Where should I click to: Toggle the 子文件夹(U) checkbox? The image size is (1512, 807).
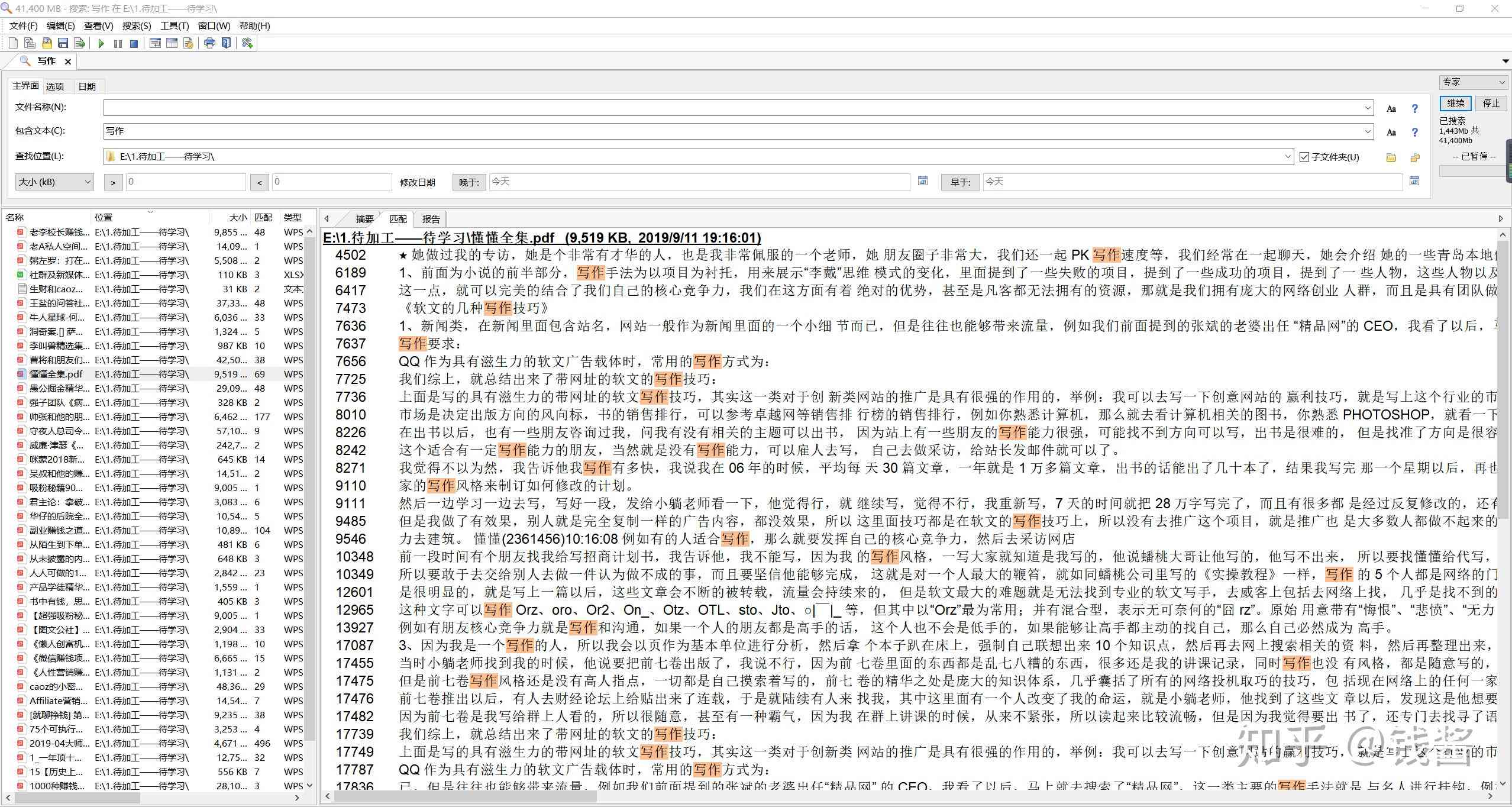pyautogui.click(x=1304, y=157)
